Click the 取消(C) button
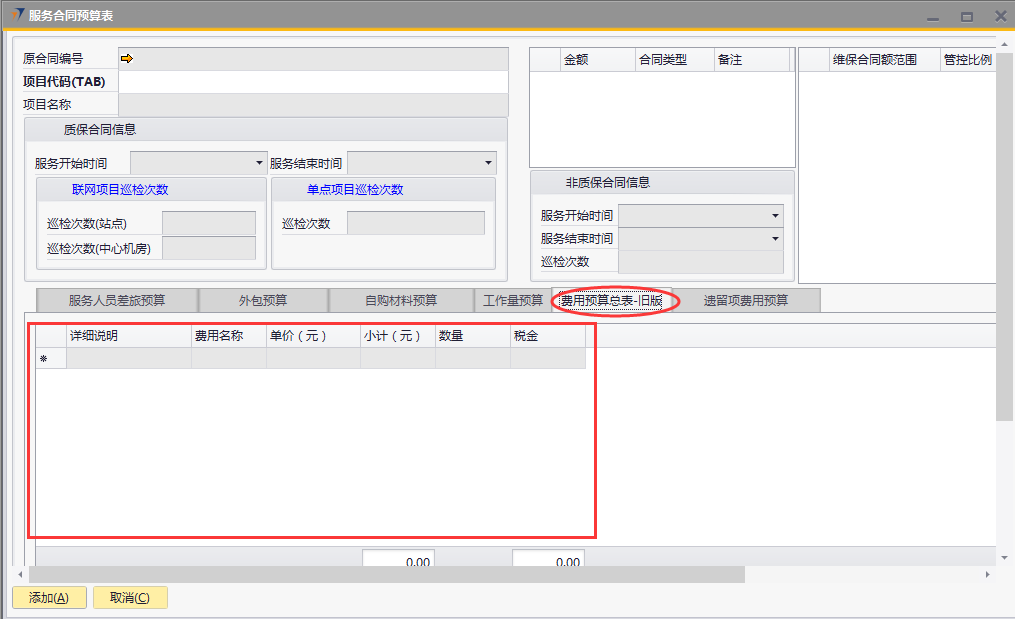1015x619 pixels. (x=130, y=598)
